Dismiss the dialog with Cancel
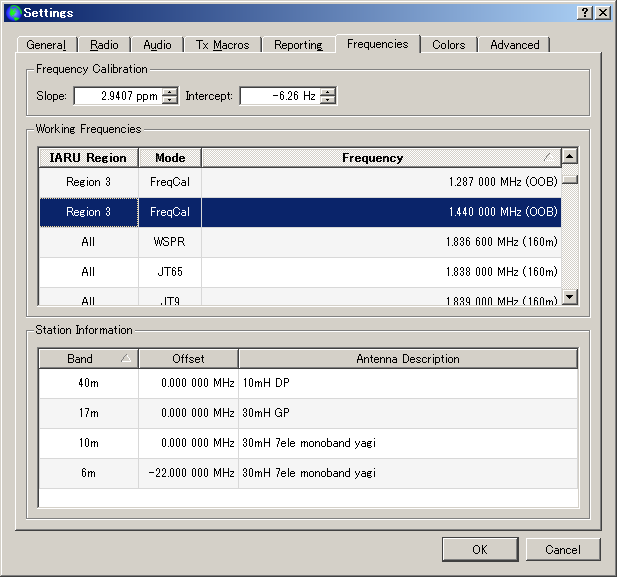Viewport: 617px width, 577px height. click(x=563, y=549)
